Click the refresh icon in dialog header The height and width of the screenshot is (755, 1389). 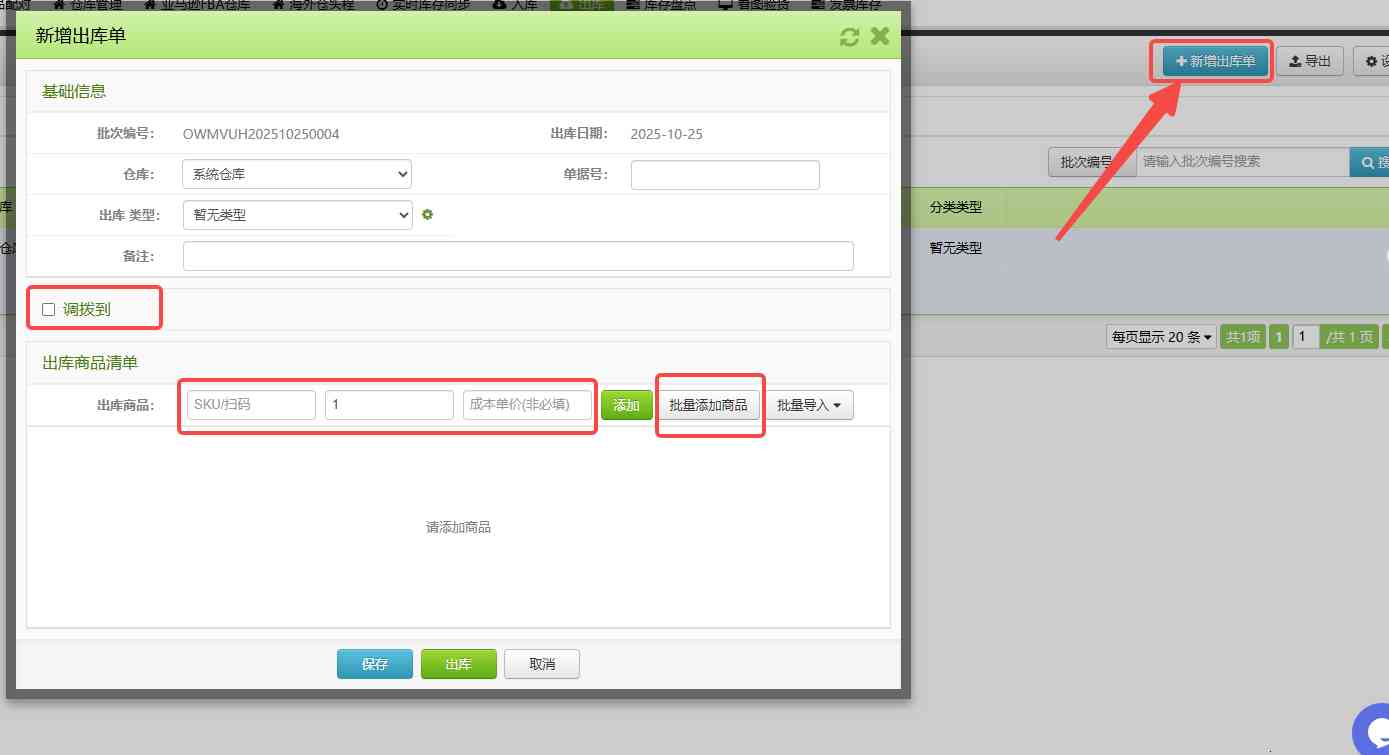point(849,37)
